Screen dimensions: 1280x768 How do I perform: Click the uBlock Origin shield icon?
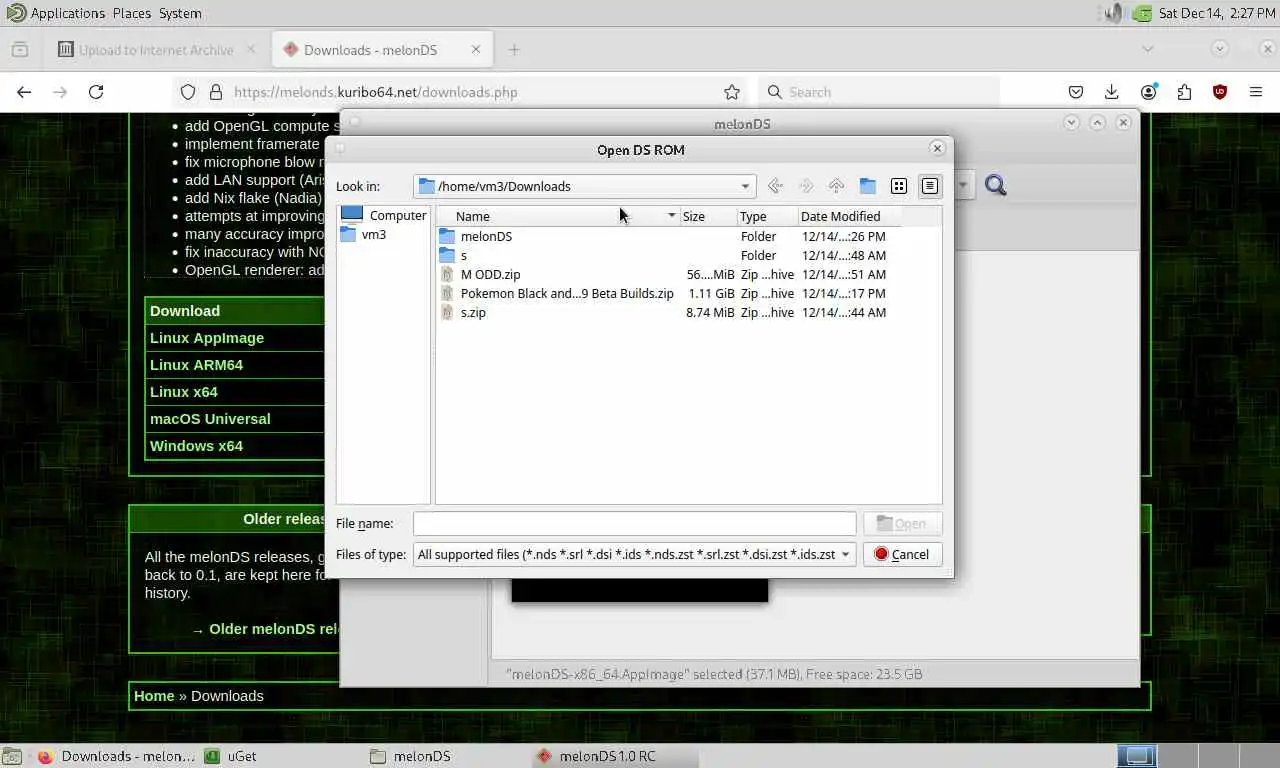click(1220, 92)
